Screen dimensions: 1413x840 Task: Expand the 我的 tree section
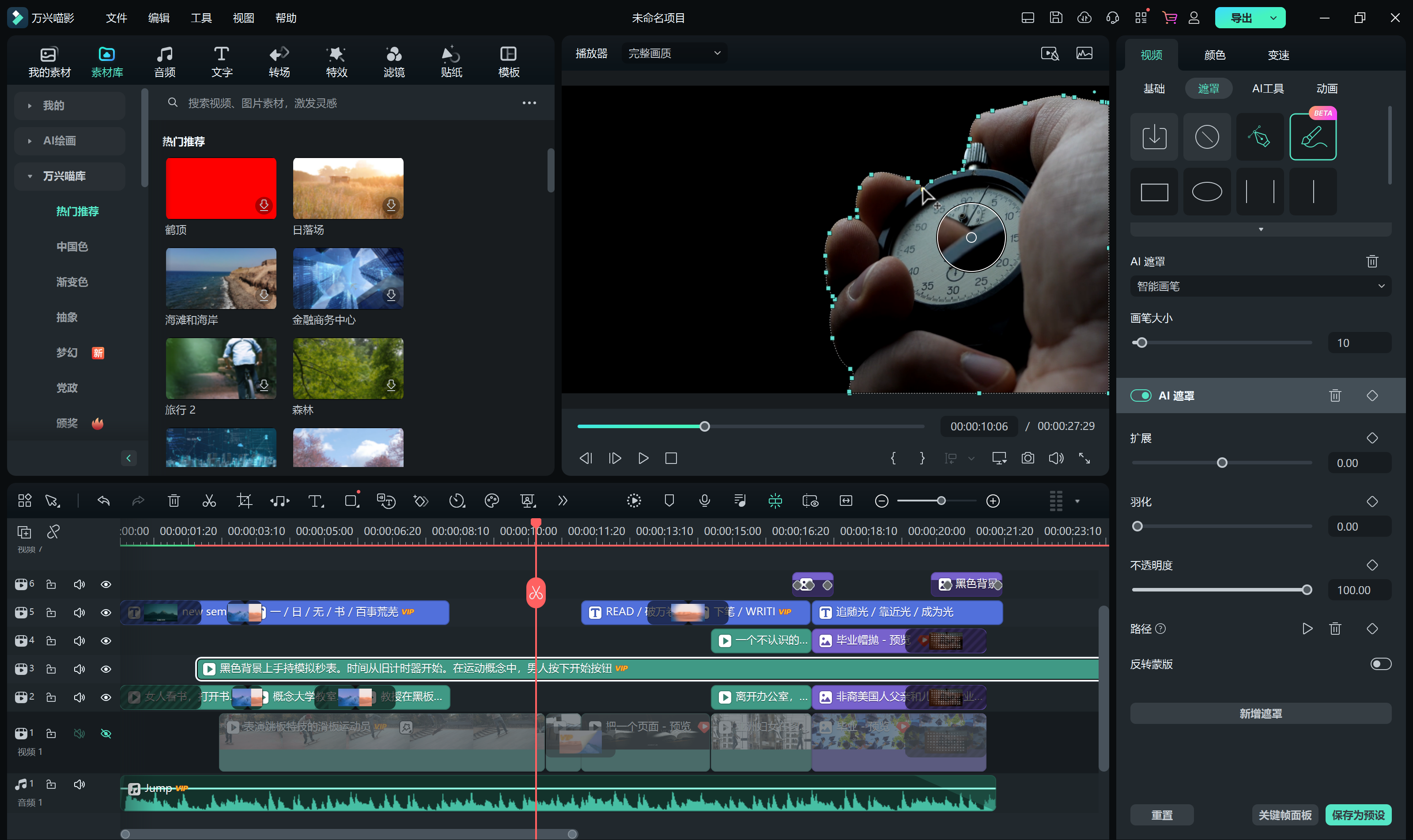(x=30, y=106)
